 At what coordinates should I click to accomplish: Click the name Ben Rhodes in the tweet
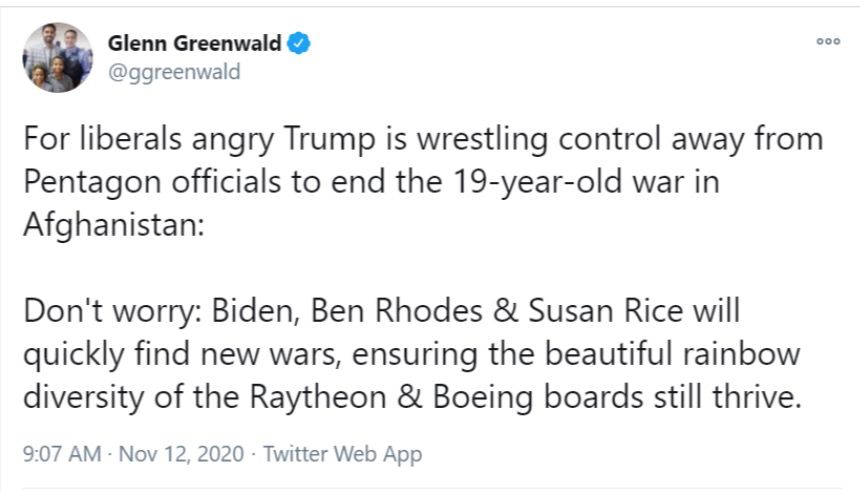tap(397, 311)
